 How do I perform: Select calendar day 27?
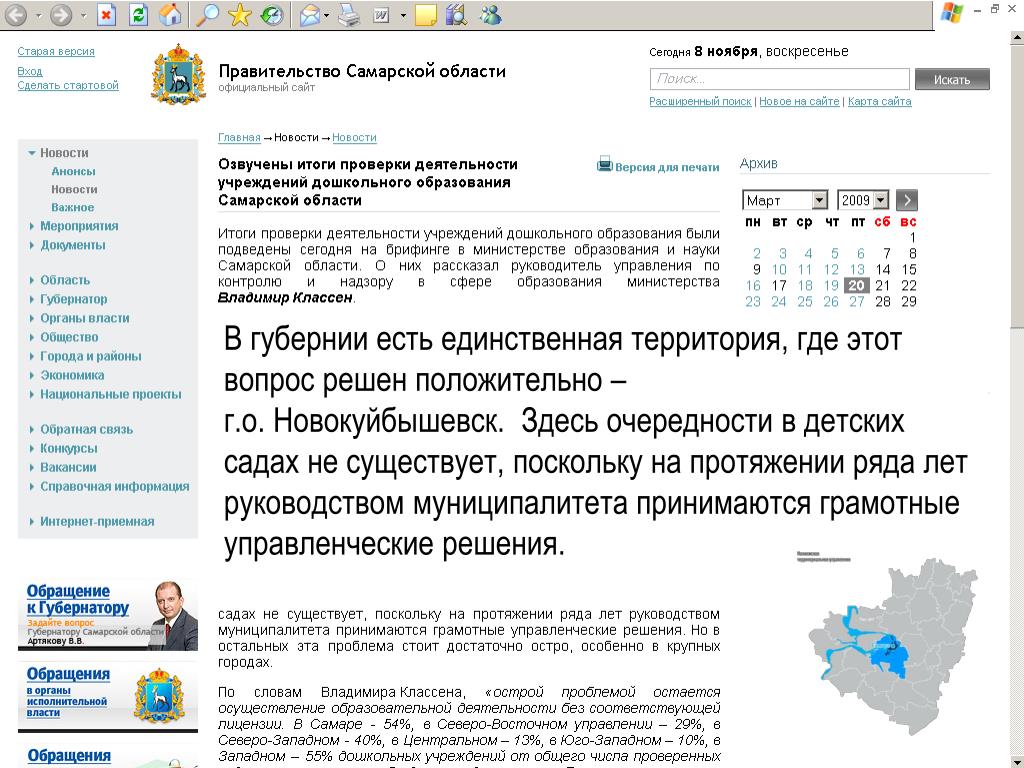pyautogui.click(x=857, y=301)
